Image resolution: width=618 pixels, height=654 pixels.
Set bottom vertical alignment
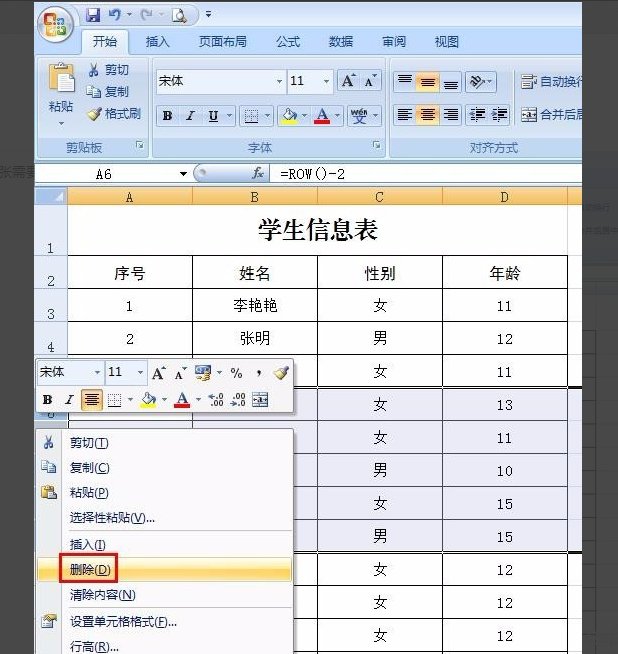coord(450,81)
